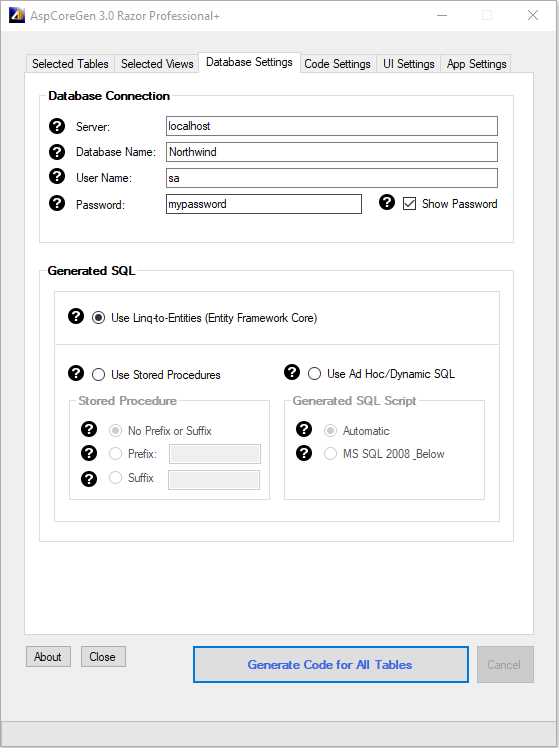Choose the Suffix radio option
Viewport: 559px width, 748px height.
pos(115,478)
